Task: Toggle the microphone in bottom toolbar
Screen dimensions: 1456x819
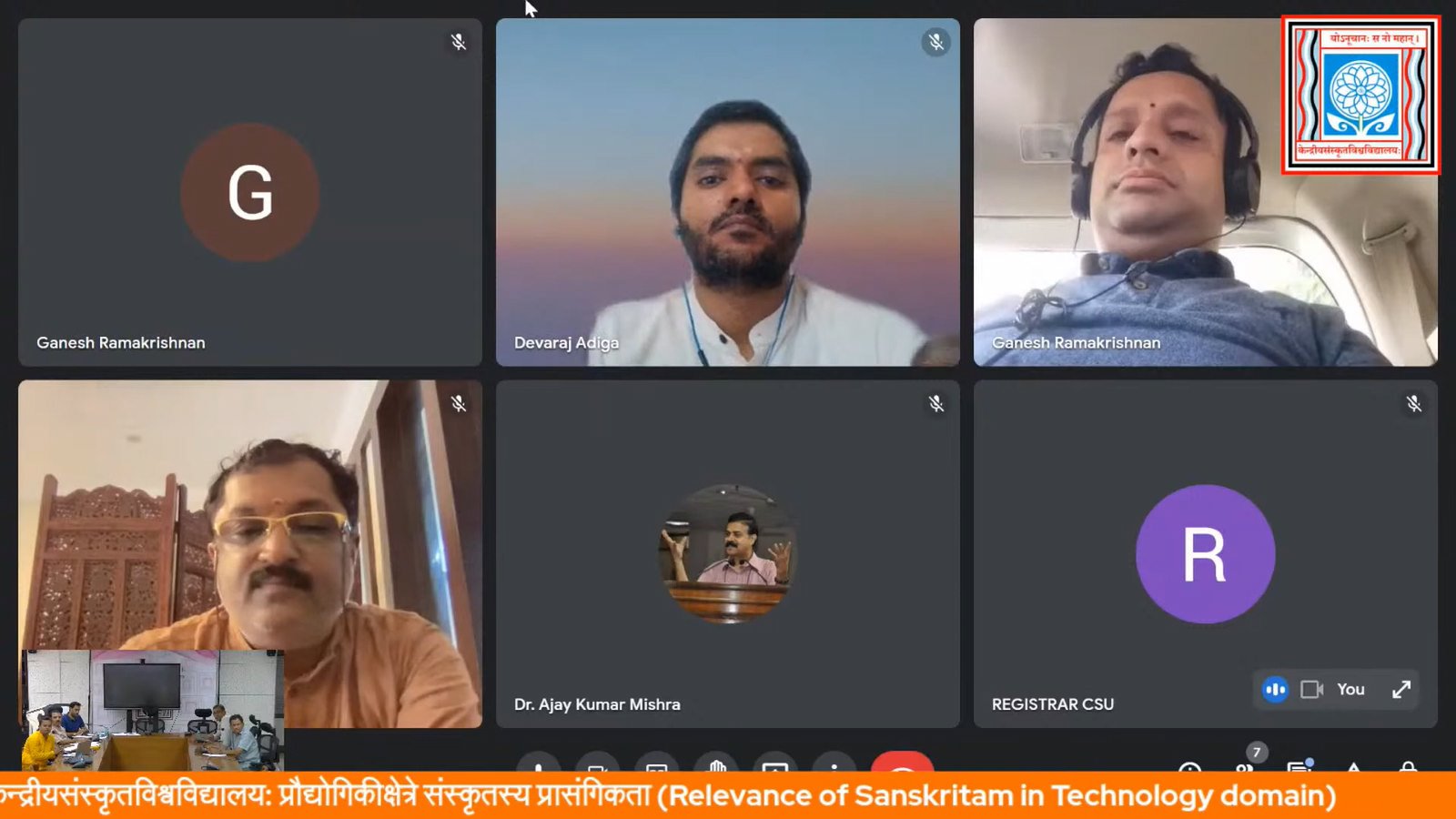Action: coord(539,763)
